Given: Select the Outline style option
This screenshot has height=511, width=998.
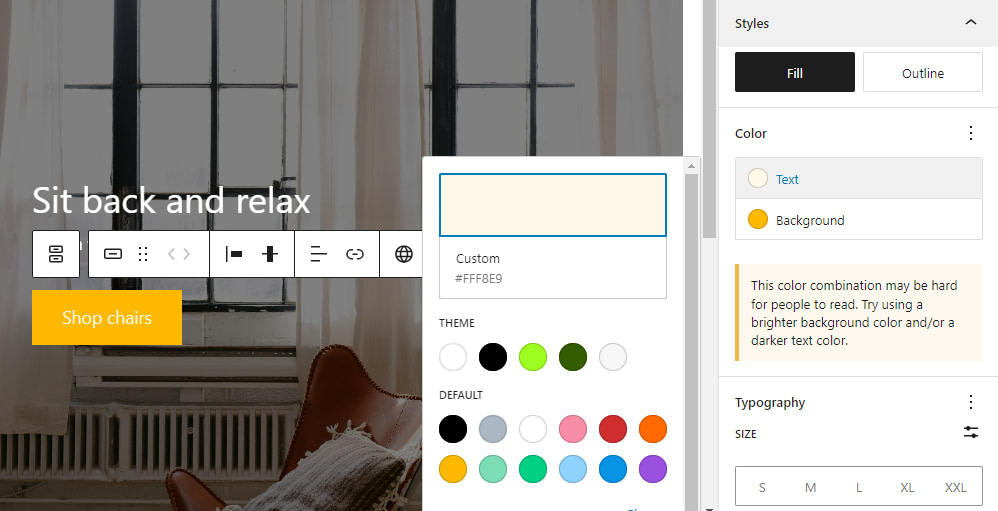Looking at the screenshot, I should pos(922,73).
